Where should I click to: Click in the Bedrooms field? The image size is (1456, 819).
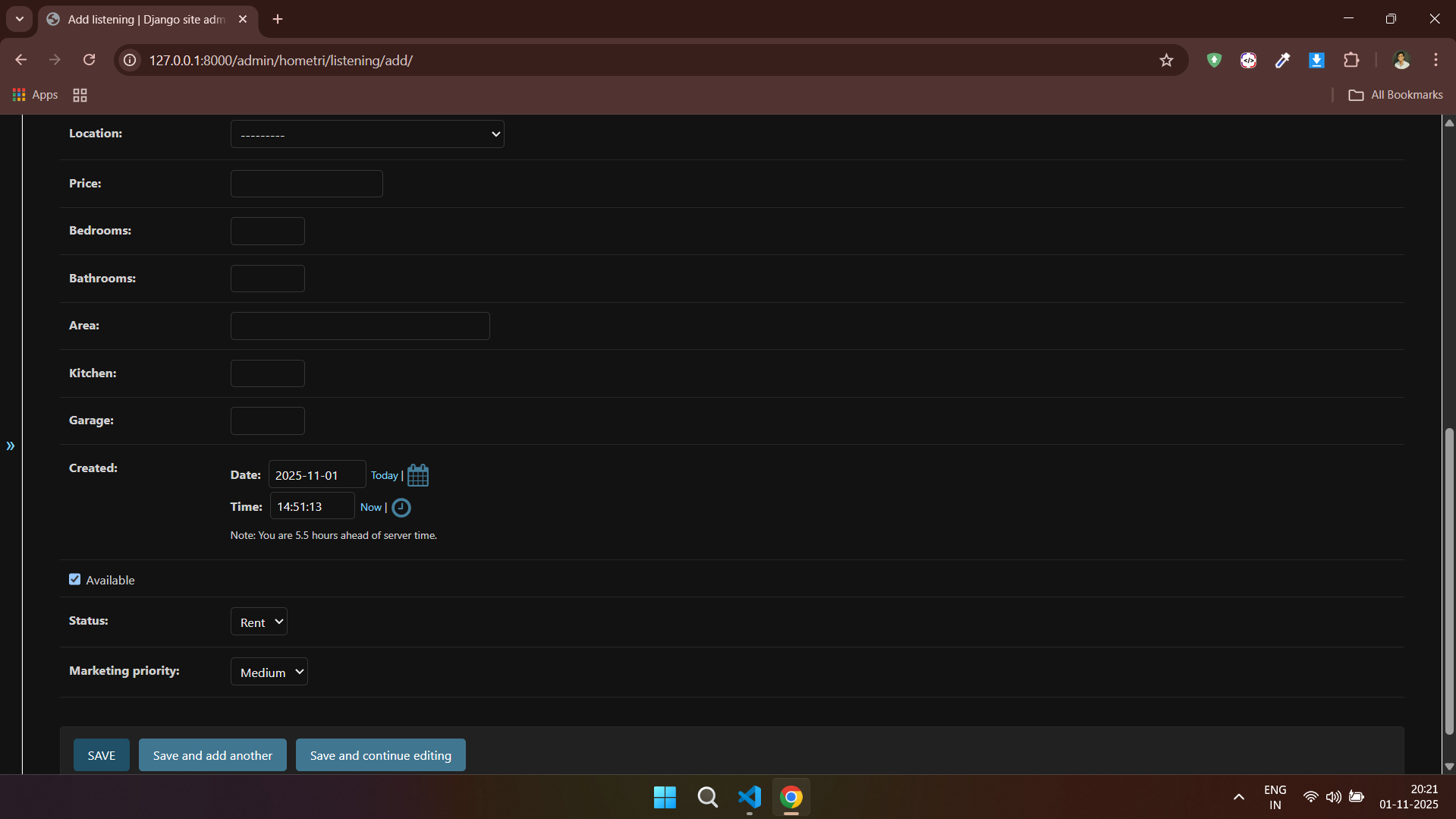click(268, 231)
